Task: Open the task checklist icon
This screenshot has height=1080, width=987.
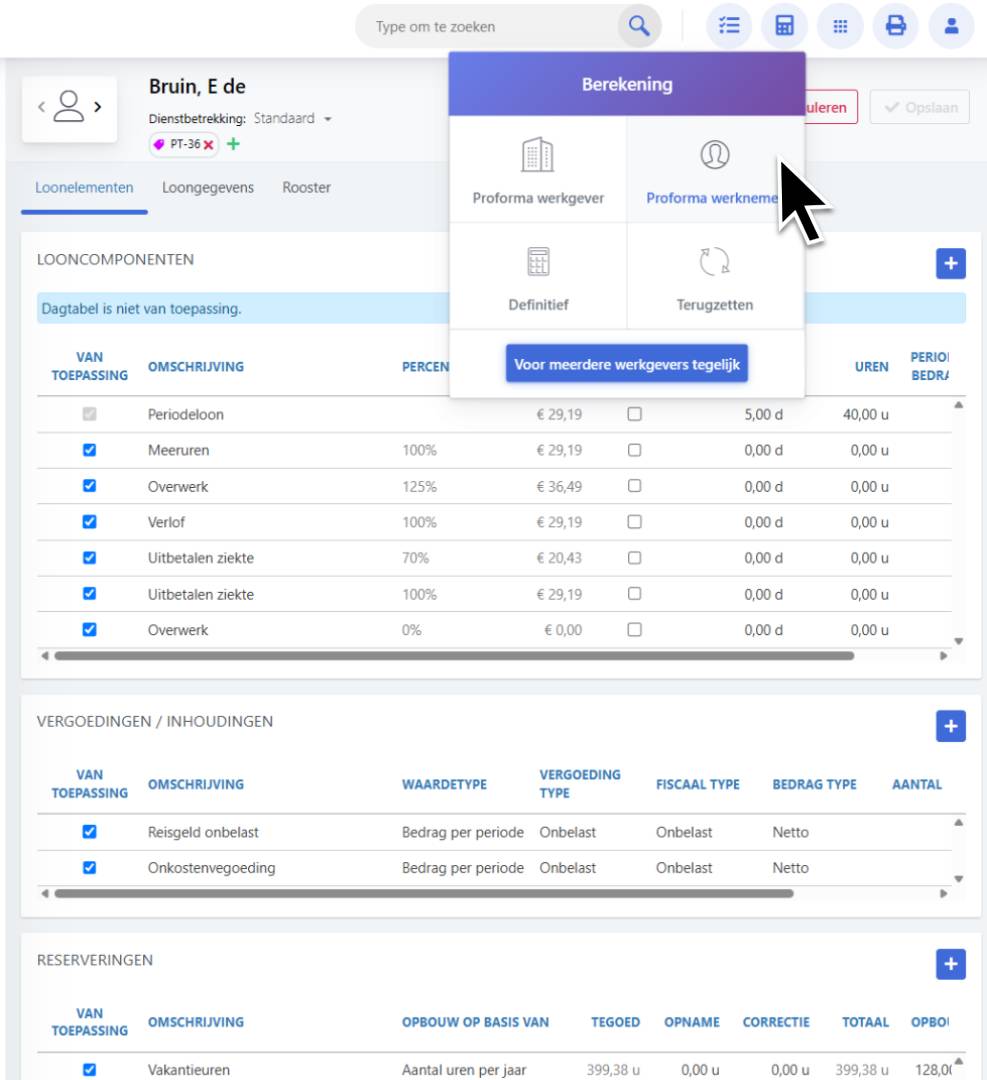Action: [x=729, y=27]
